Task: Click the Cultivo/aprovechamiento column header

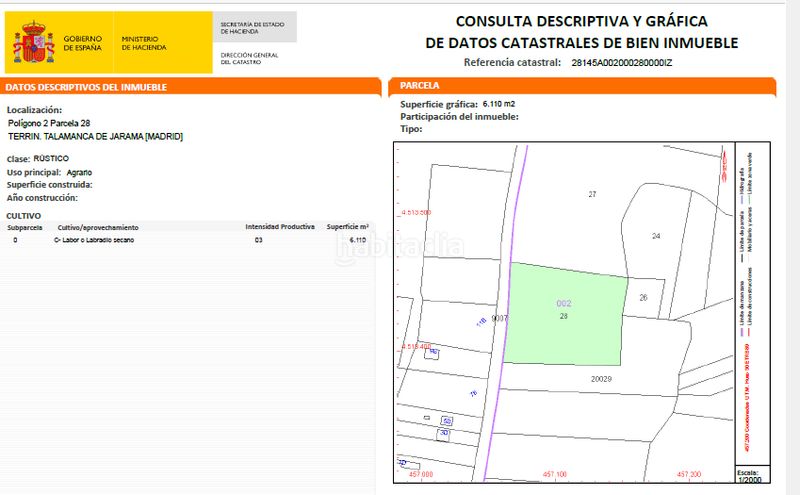Action: pyautogui.click(x=98, y=228)
